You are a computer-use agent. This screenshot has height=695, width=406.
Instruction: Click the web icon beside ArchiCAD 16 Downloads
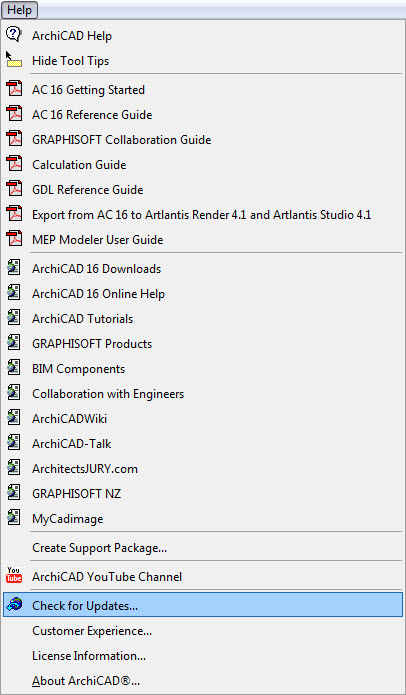click(x=14, y=268)
